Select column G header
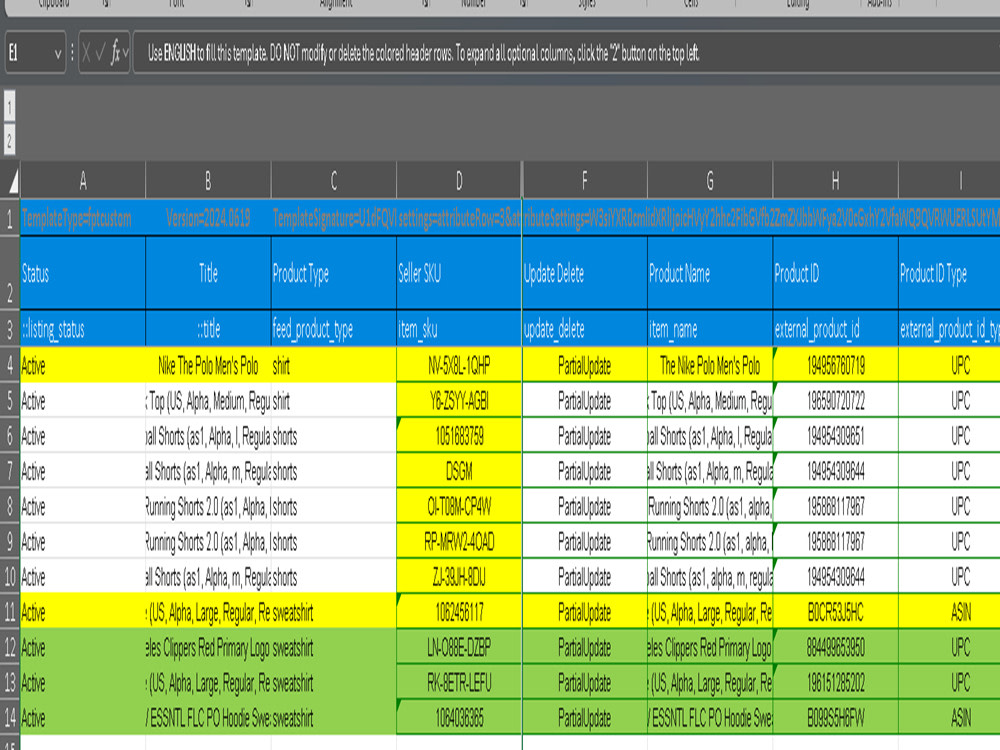The width and height of the screenshot is (1000, 750). coord(710,180)
